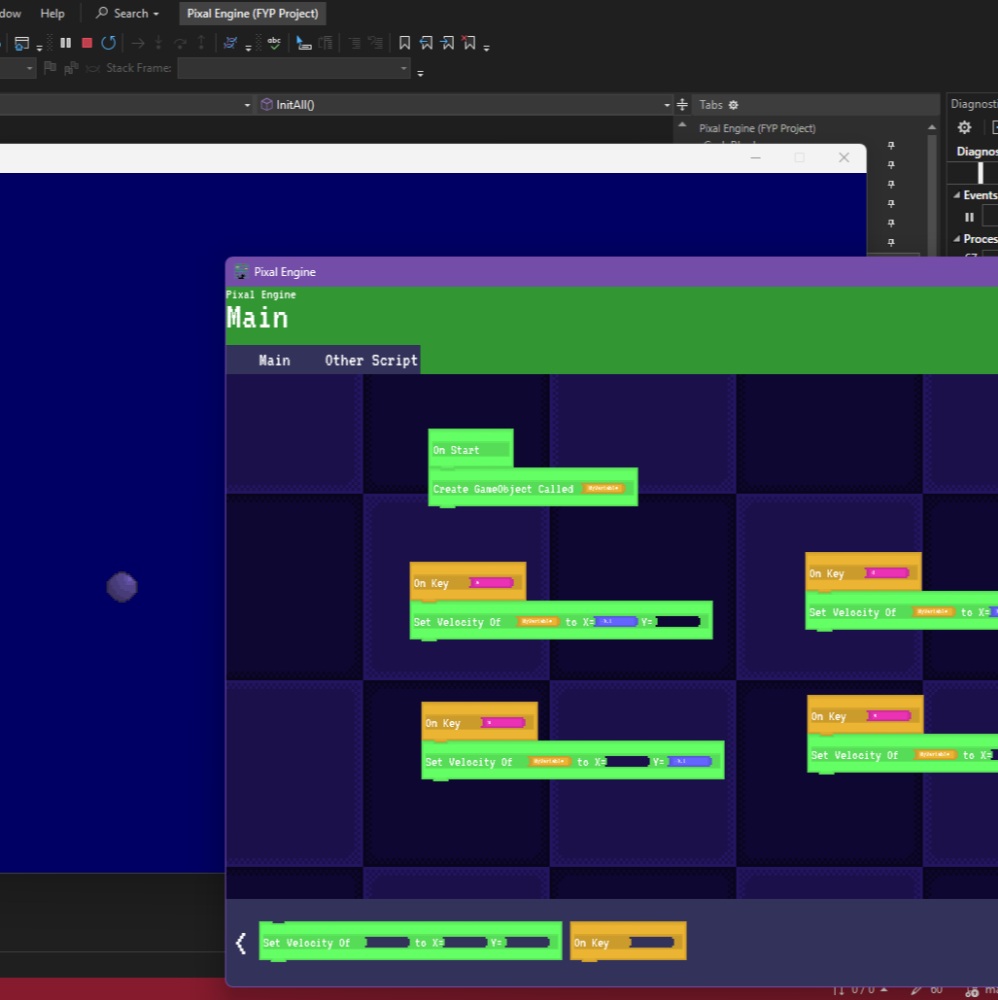
Task: Click the red Stop Debugging icon
Action: (x=87, y=43)
